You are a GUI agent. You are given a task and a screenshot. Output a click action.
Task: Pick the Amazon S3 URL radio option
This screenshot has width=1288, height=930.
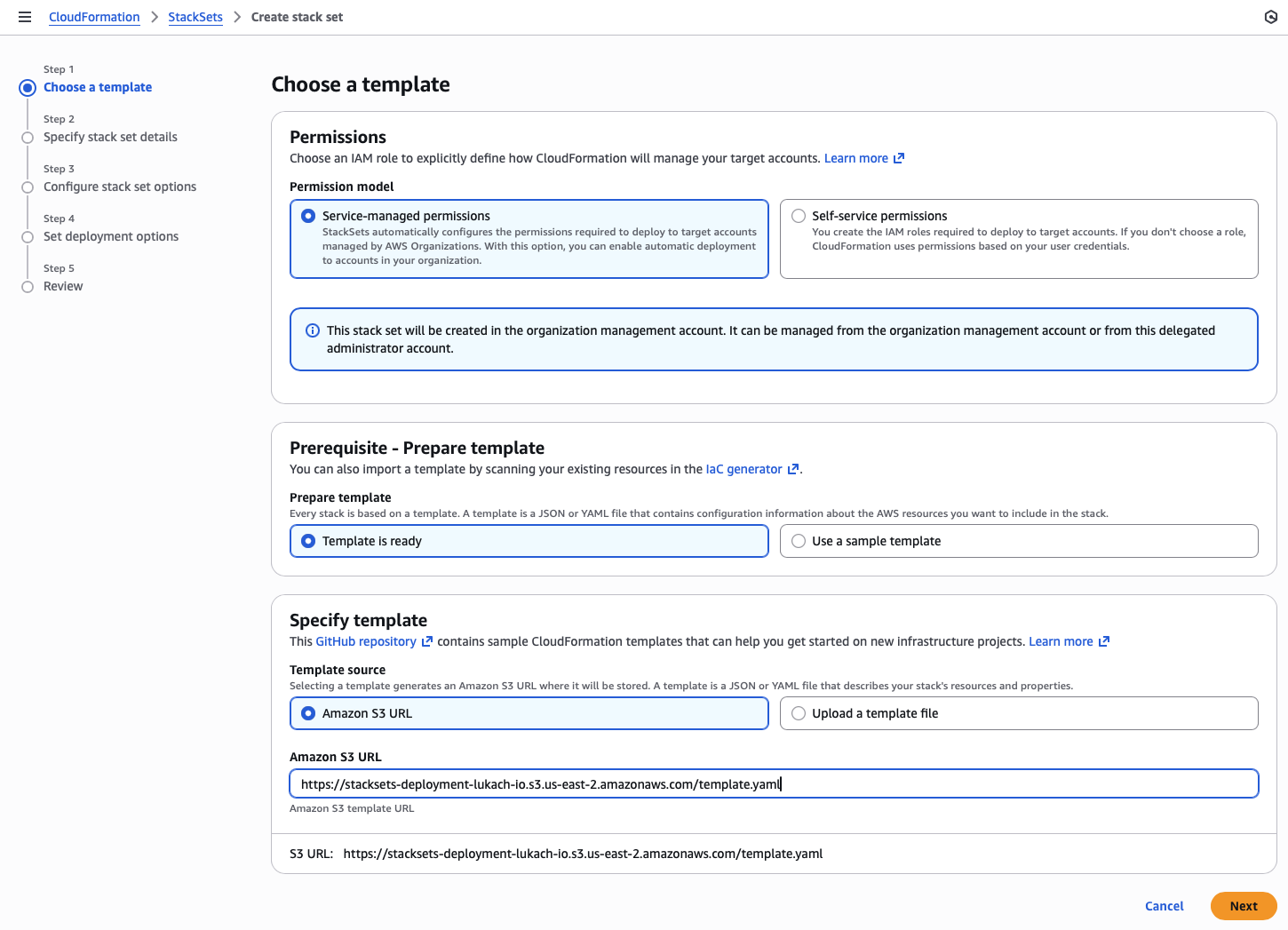308,713
